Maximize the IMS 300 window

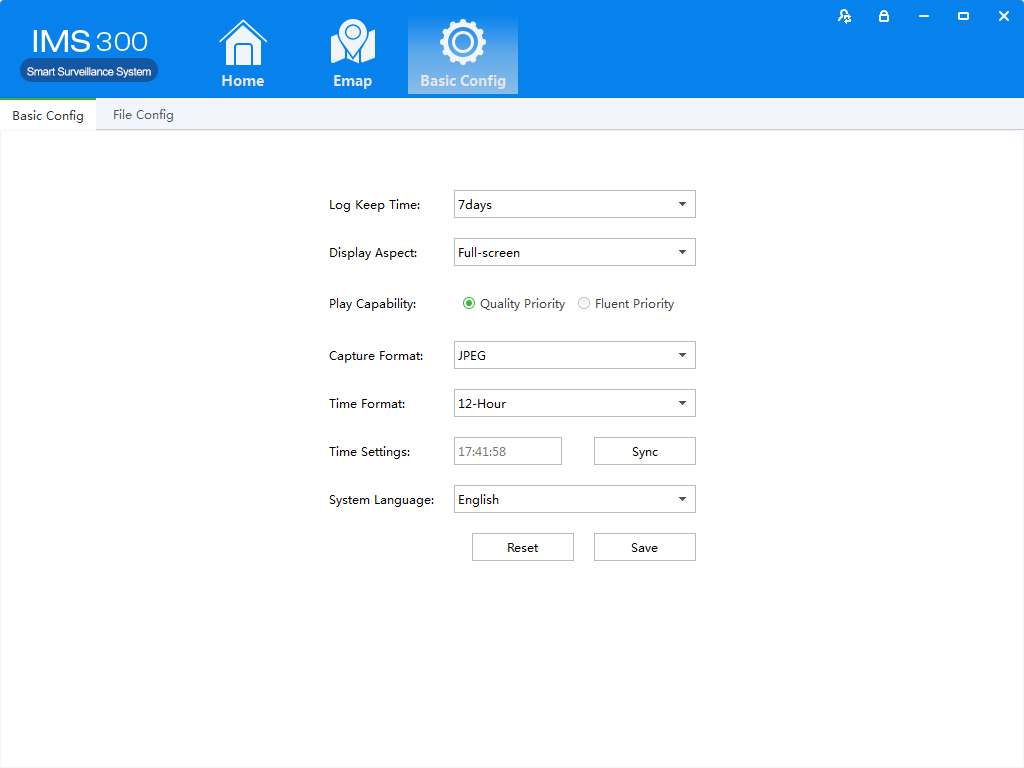(x=963, y=16)
